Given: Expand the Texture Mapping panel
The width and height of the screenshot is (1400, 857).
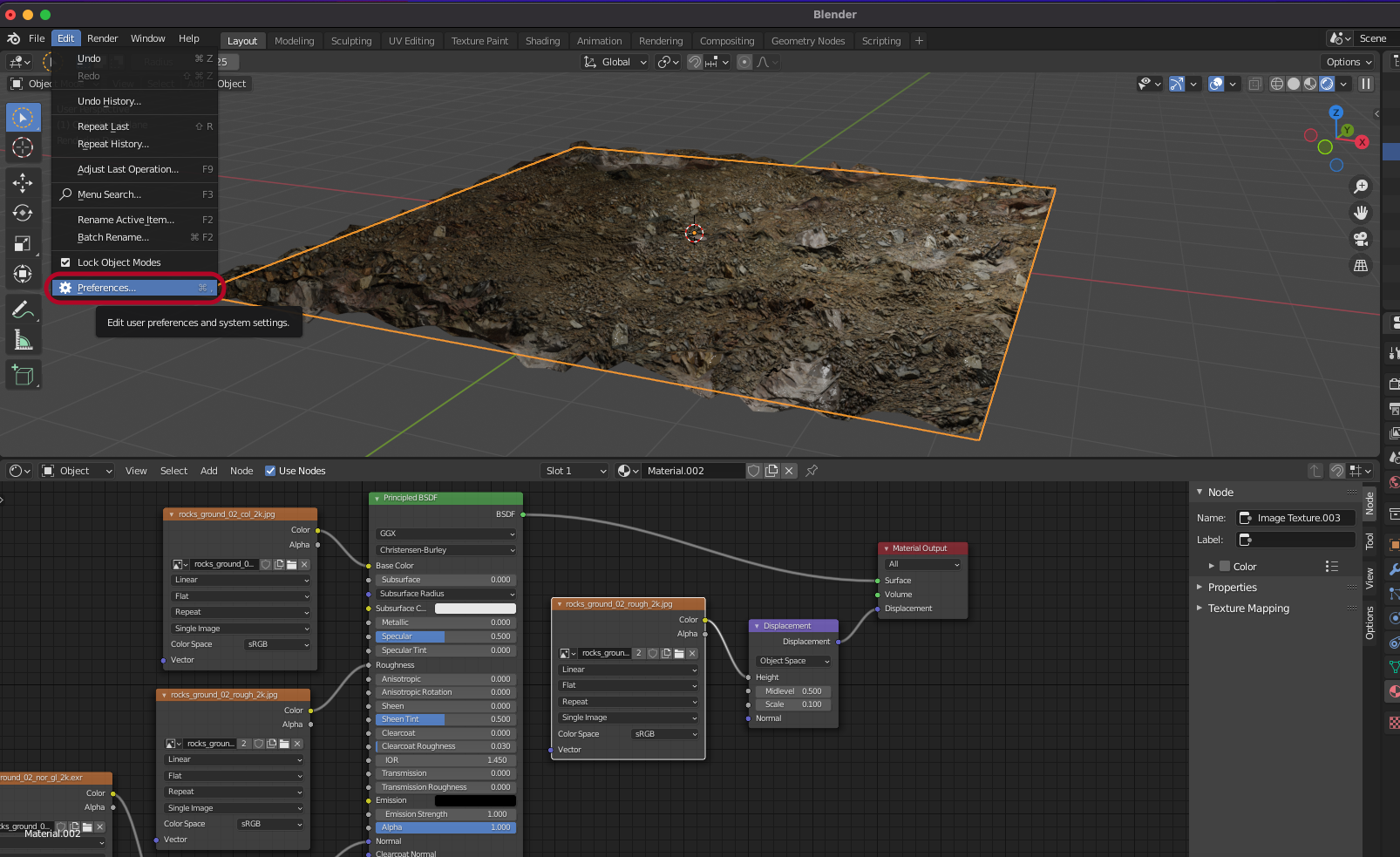Looking at the screenshot, I should tap(1247, 609).
